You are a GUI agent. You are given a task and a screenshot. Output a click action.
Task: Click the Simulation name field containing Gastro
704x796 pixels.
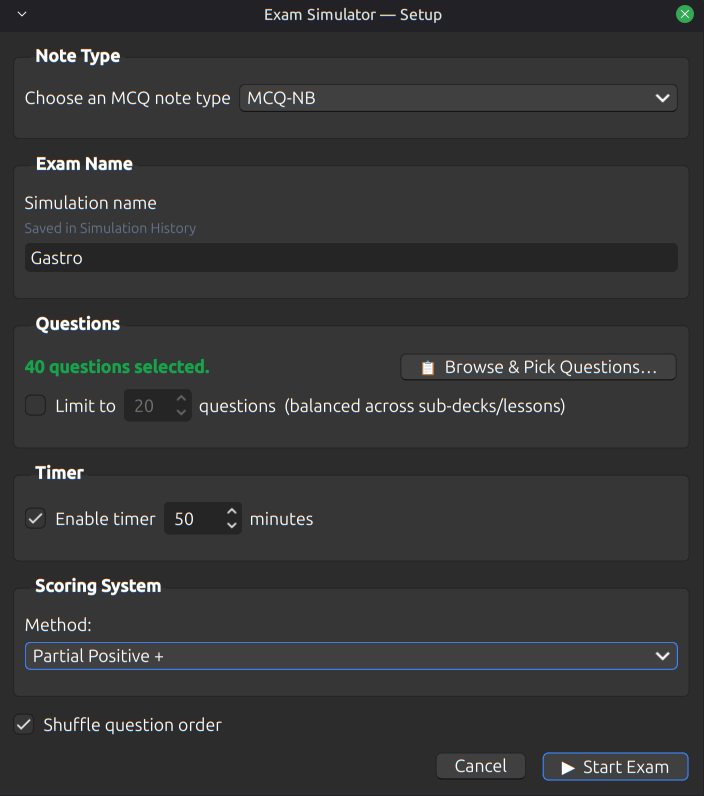351,258
